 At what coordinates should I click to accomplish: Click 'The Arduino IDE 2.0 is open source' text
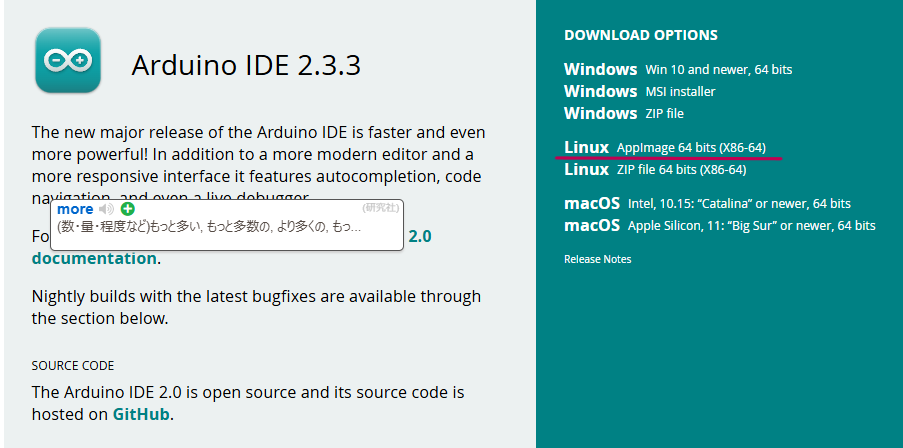[248, 403]
